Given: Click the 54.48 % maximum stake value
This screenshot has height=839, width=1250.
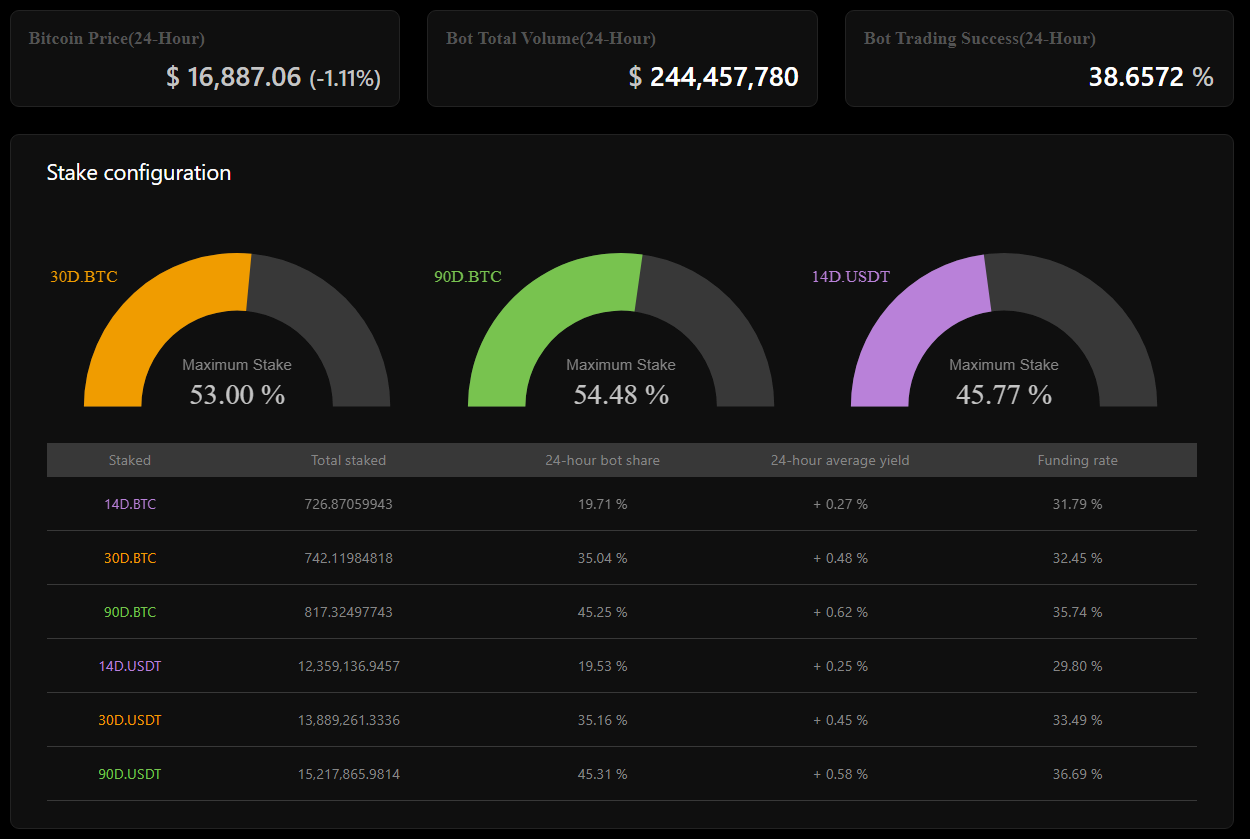Looking at the screenshot, I should 621,395.
